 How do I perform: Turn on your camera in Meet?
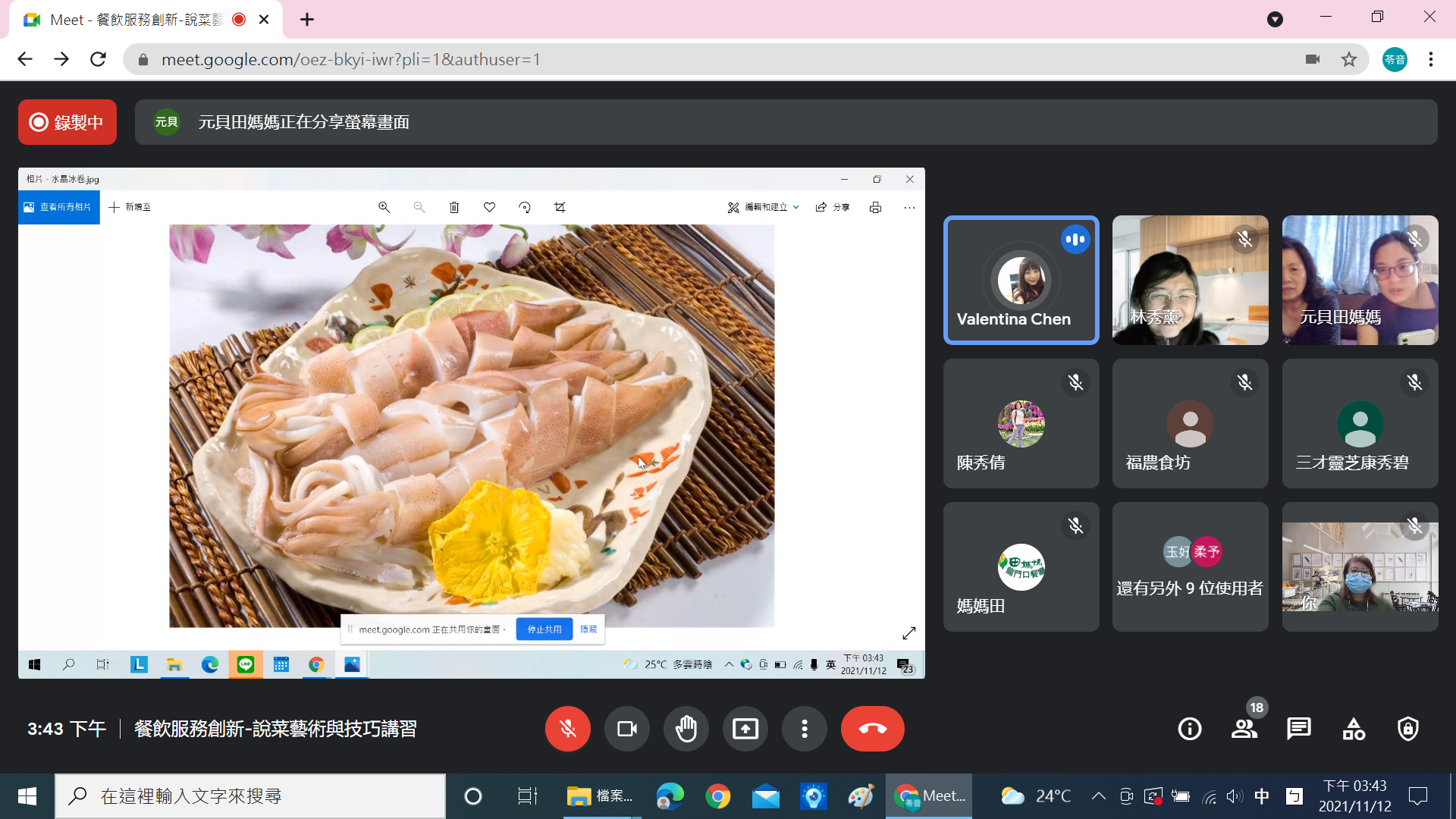click(626, 729)
